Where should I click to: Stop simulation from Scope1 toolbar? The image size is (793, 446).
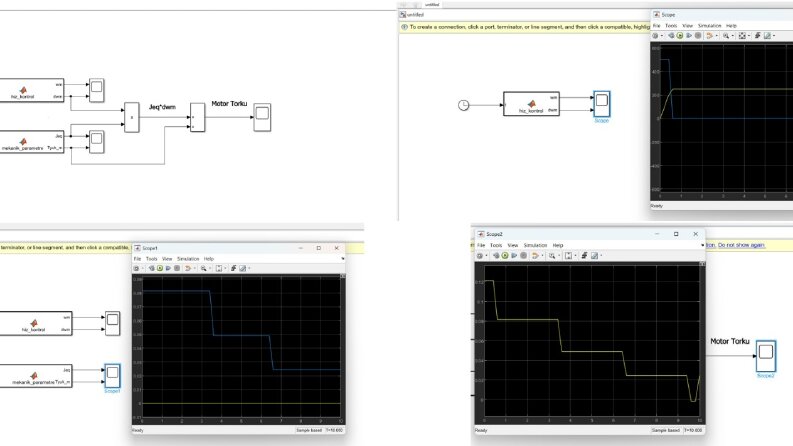click(177, 268)
